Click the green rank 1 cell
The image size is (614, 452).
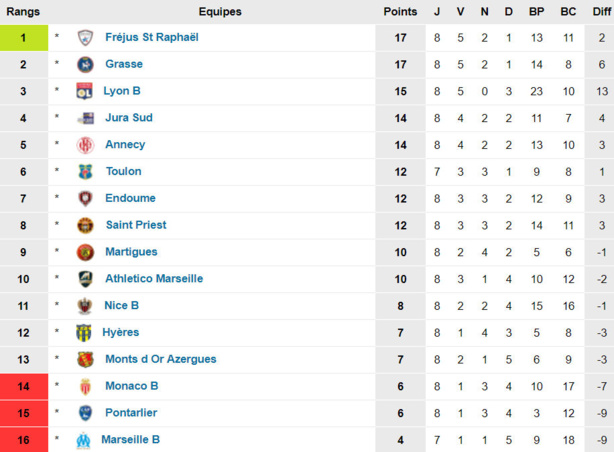point(24,38)
